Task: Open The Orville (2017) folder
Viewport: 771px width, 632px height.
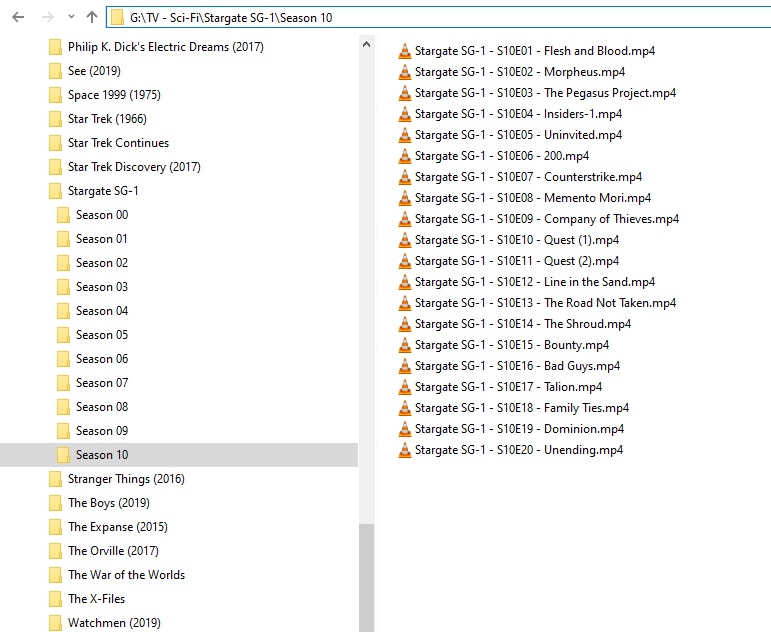Action: pyautogui.click(x=104, y=551)
